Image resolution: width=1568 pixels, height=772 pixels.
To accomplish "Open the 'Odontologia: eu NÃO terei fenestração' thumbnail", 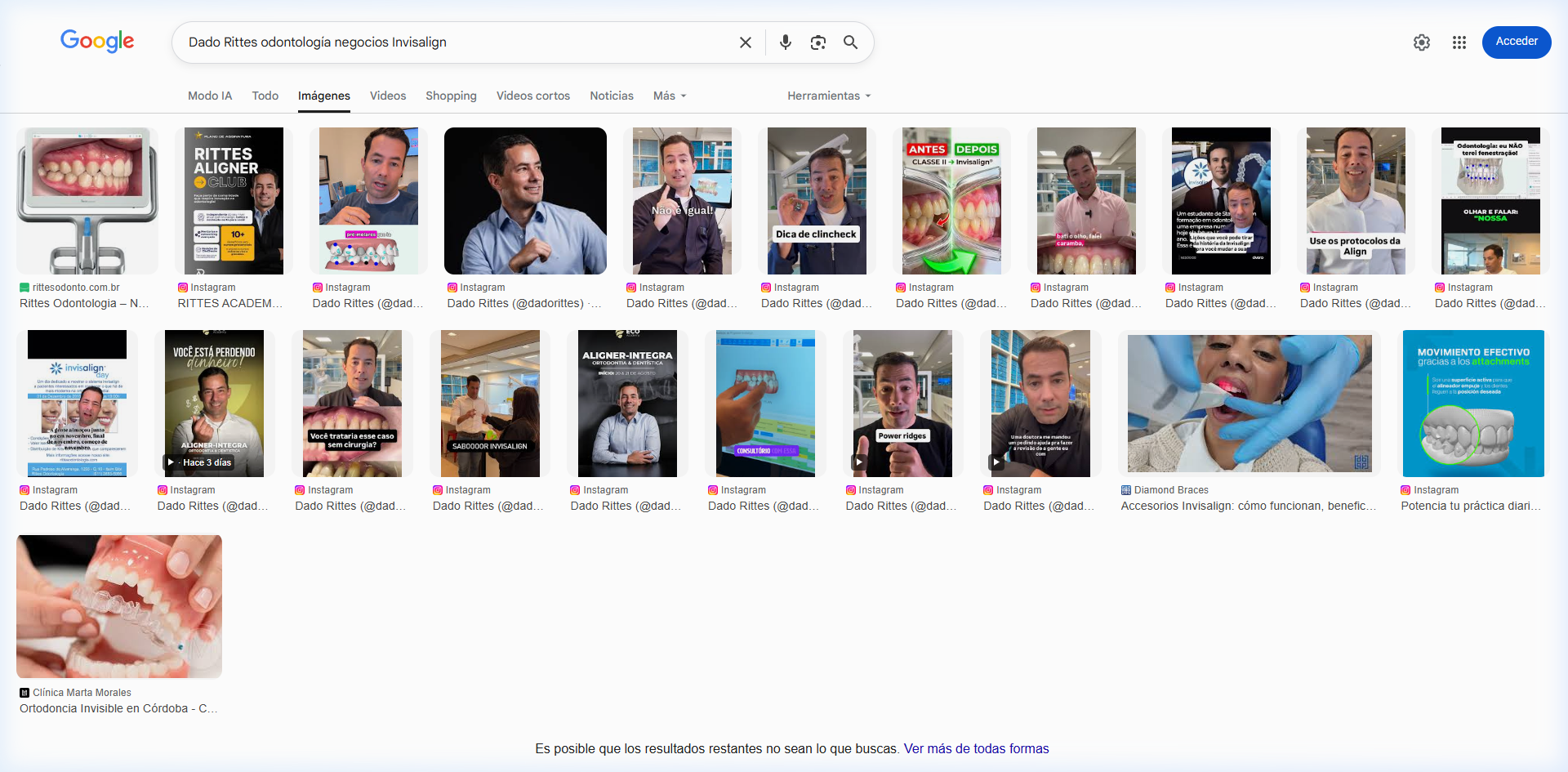I will [x=1490, y=201].
